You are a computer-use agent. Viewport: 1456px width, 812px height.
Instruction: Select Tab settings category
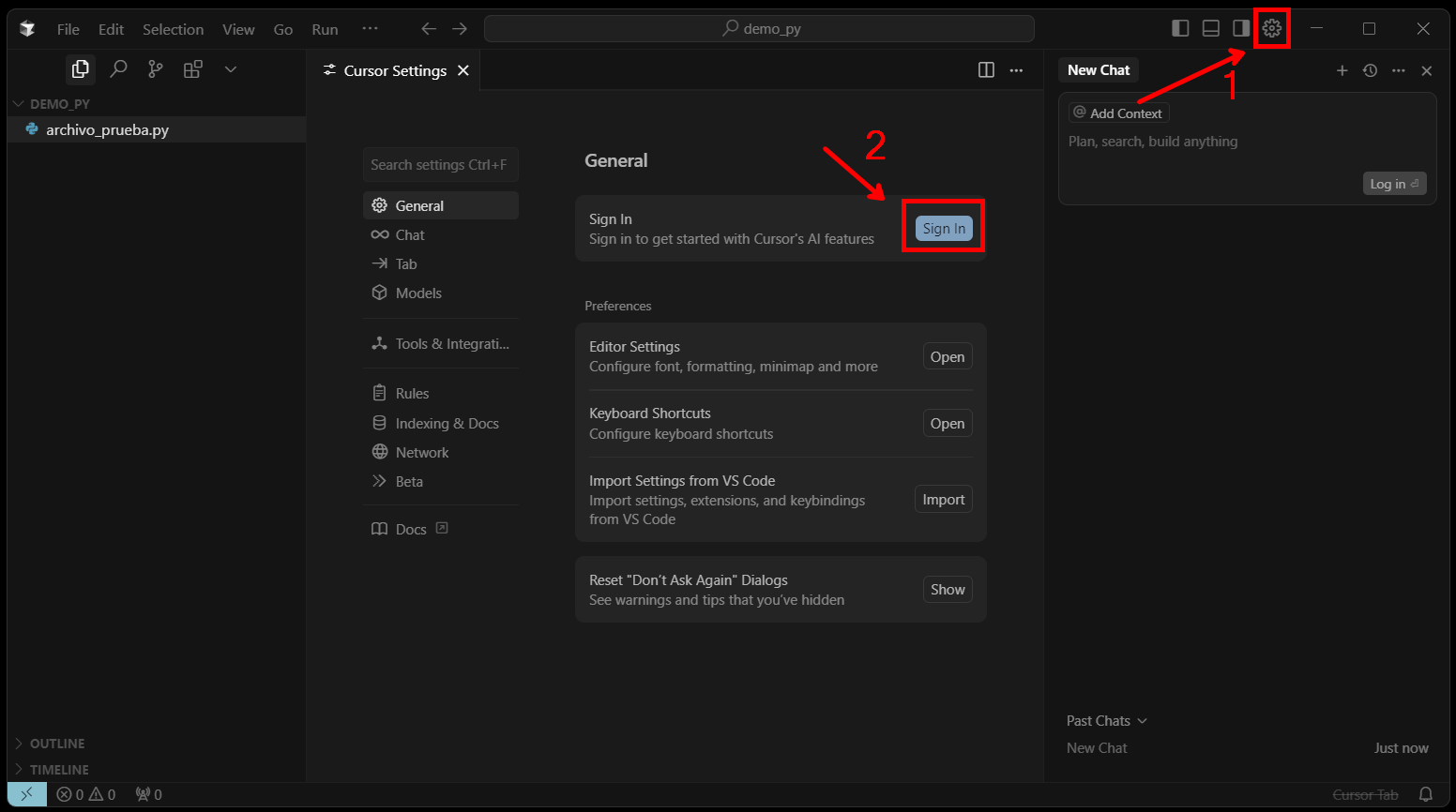click(440, 263)
